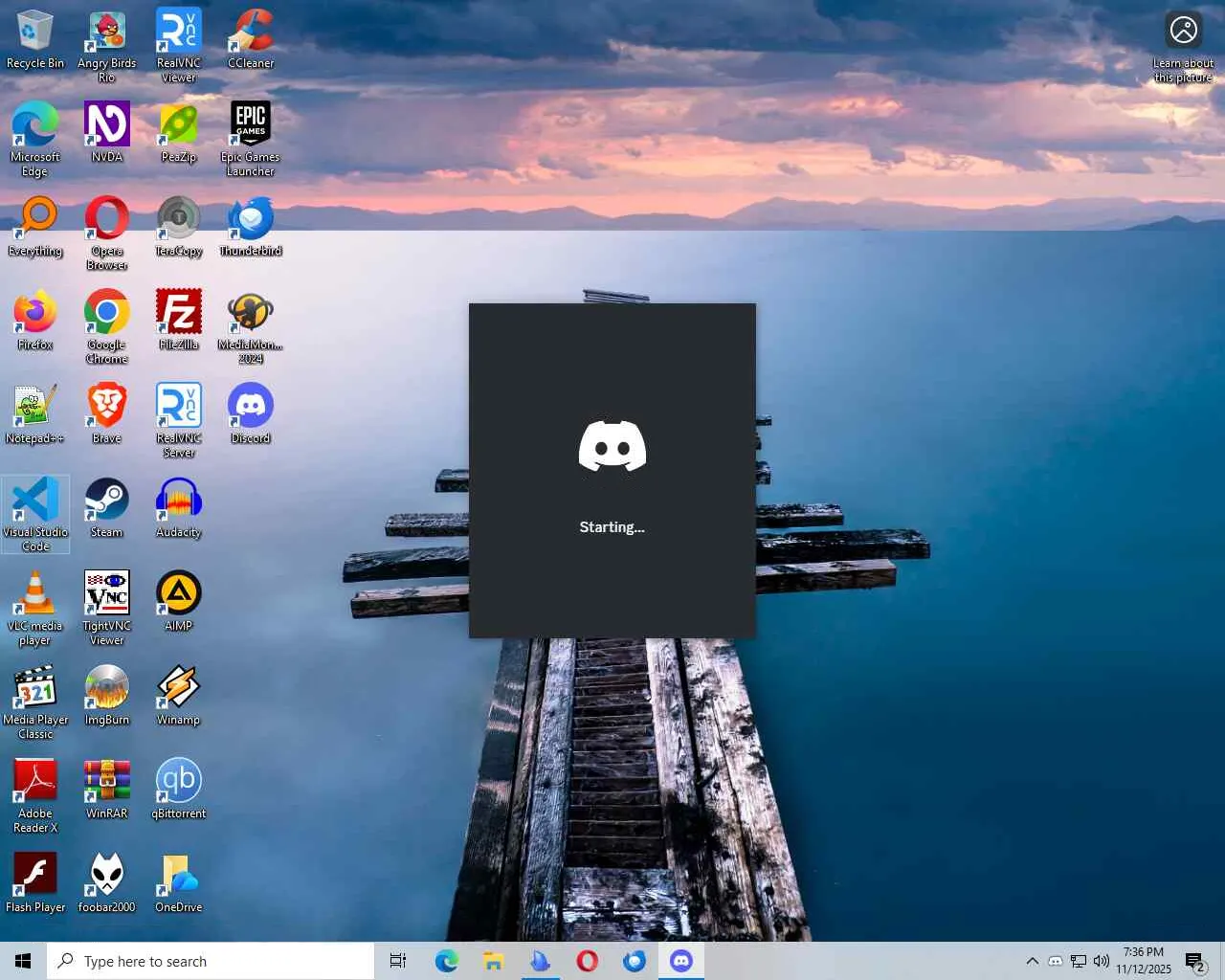
Task: Open the clock showing 7:36 PM
Action: tap(1144, 961)
